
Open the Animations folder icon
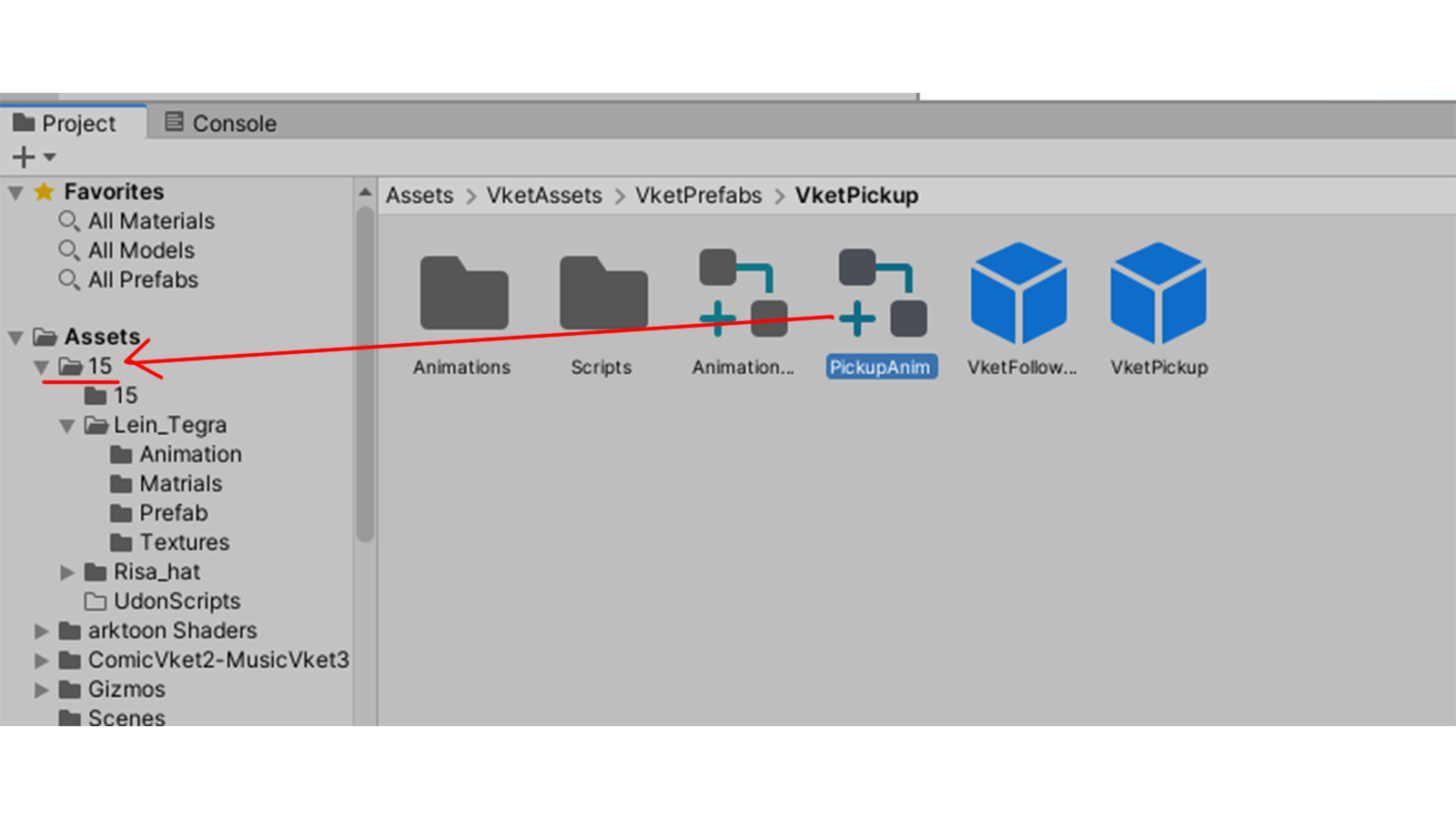click(x=463, y=293)
